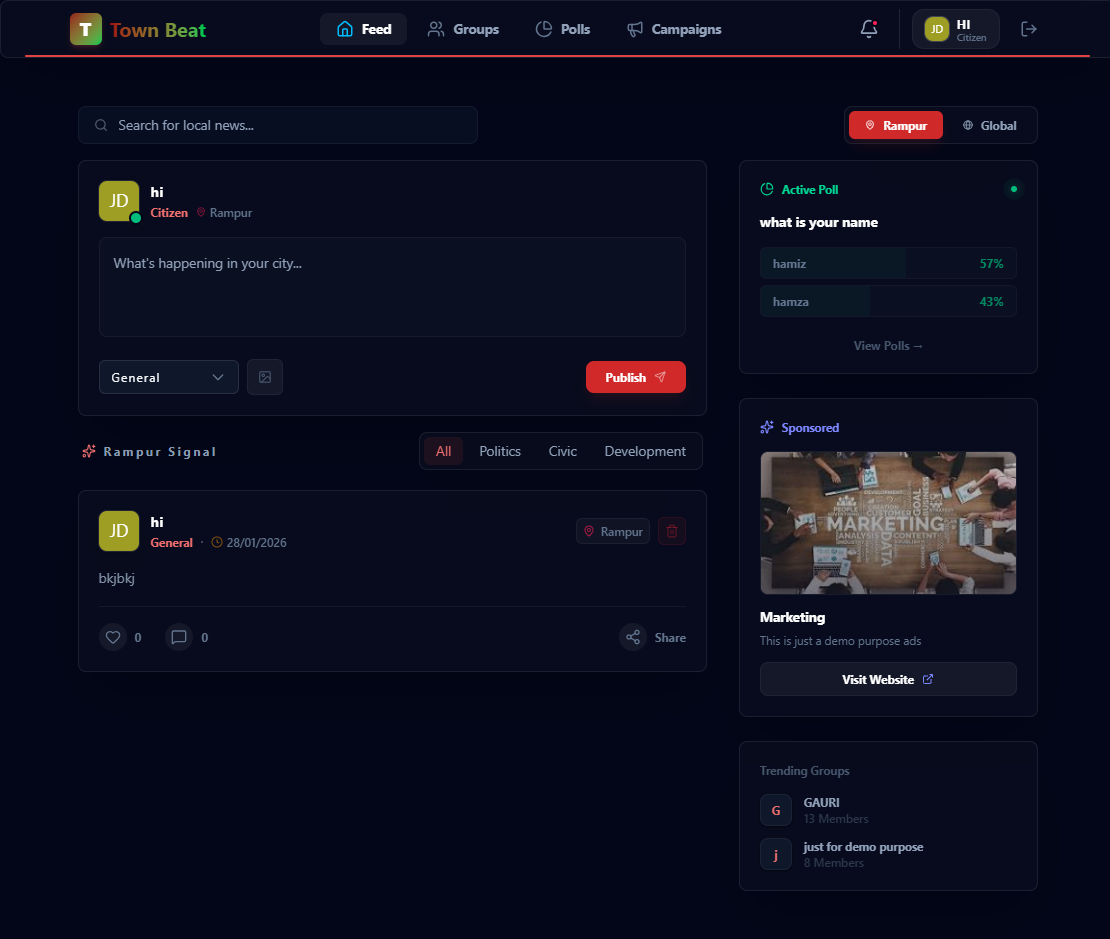Click the Sponsored sparkle icon

click(x=767, y=427)
